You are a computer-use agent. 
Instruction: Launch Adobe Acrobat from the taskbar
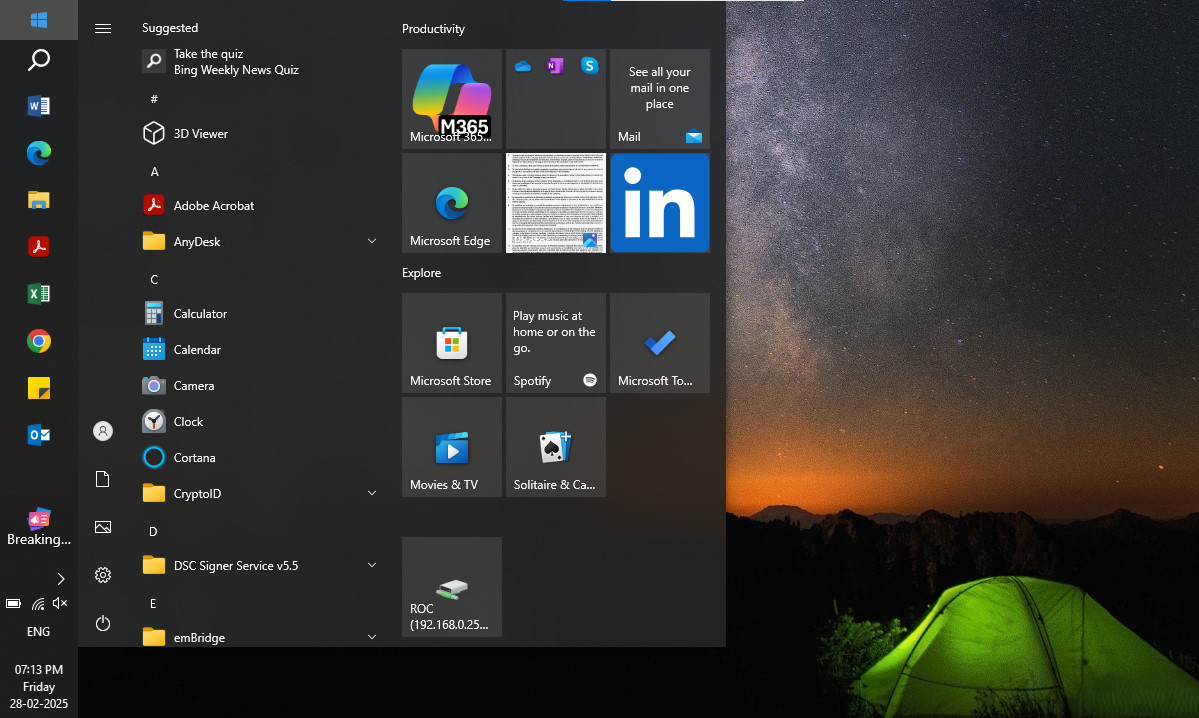click(x=38, y=247)
